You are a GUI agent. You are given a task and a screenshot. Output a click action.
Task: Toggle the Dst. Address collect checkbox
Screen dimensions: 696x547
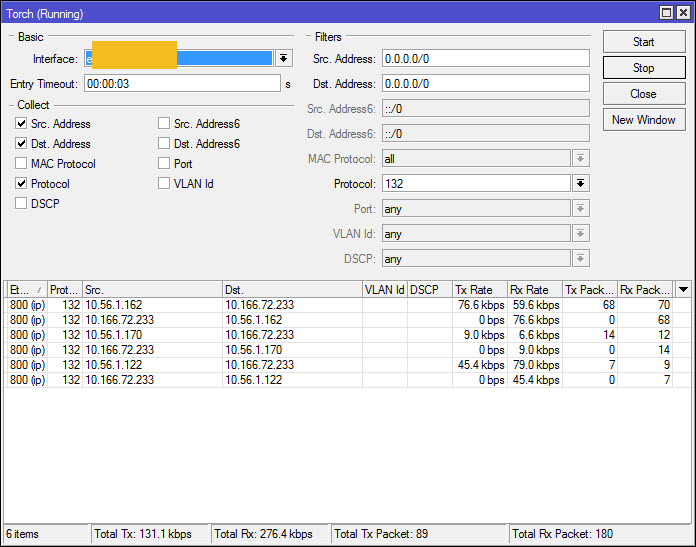pos(21,143)
